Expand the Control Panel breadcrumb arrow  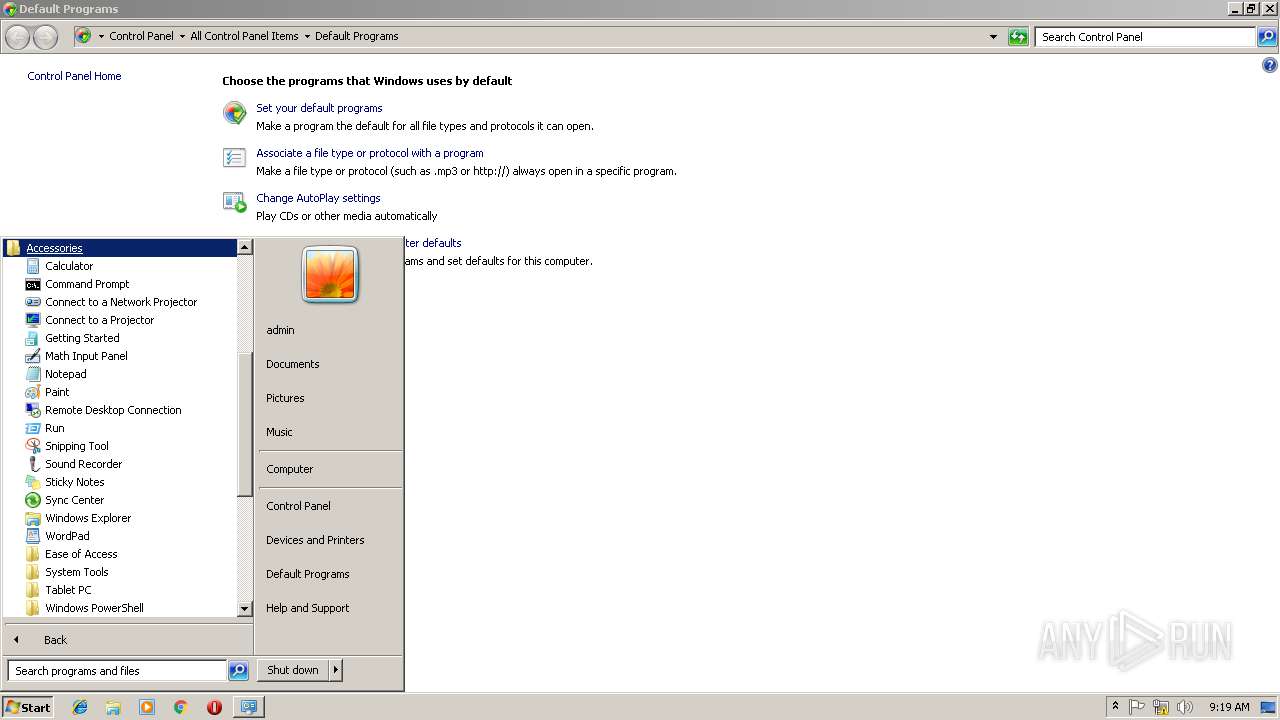[182, 36]
